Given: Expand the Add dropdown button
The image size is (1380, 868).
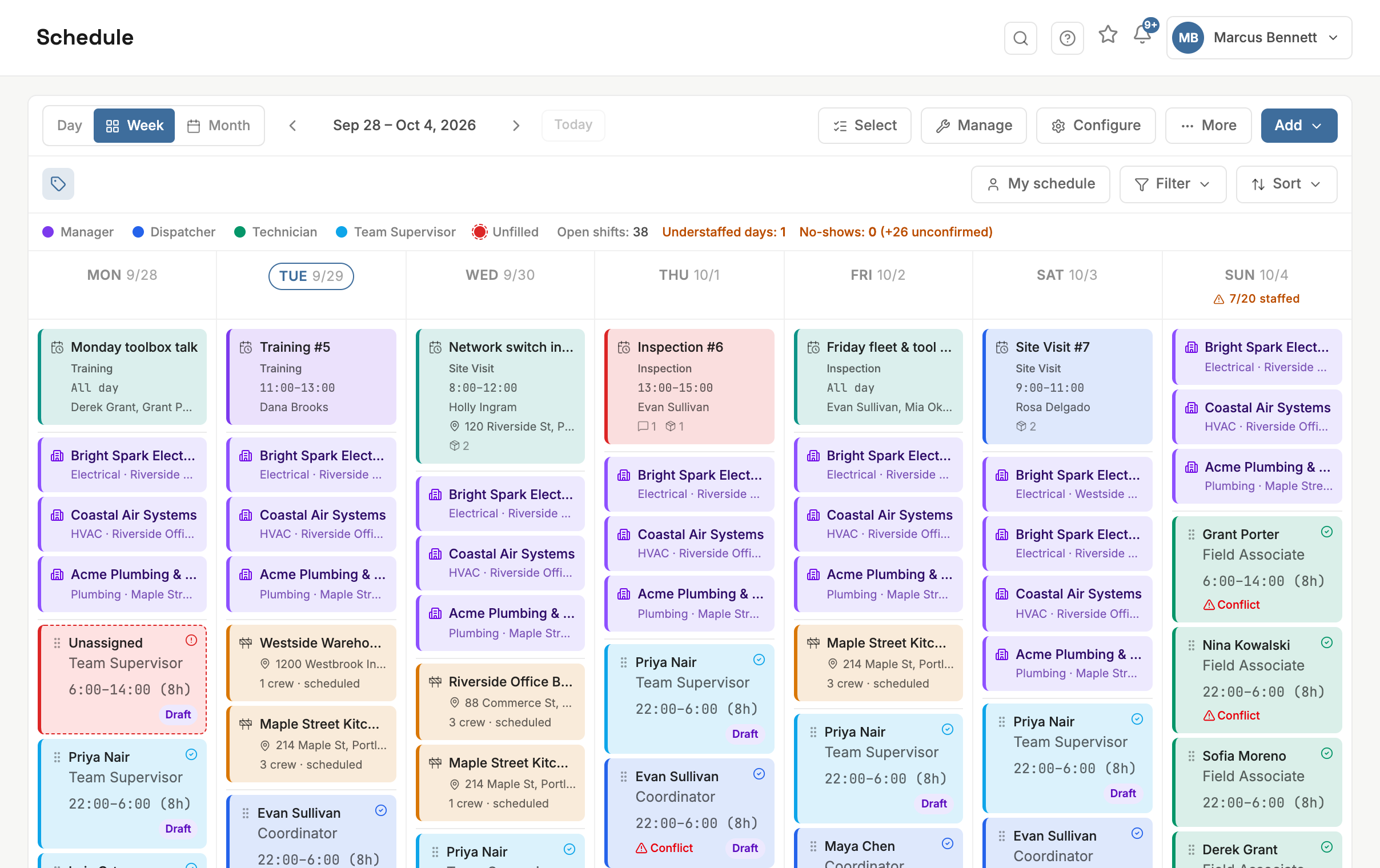Looking at the screenshot, I should click(1299, 126).
